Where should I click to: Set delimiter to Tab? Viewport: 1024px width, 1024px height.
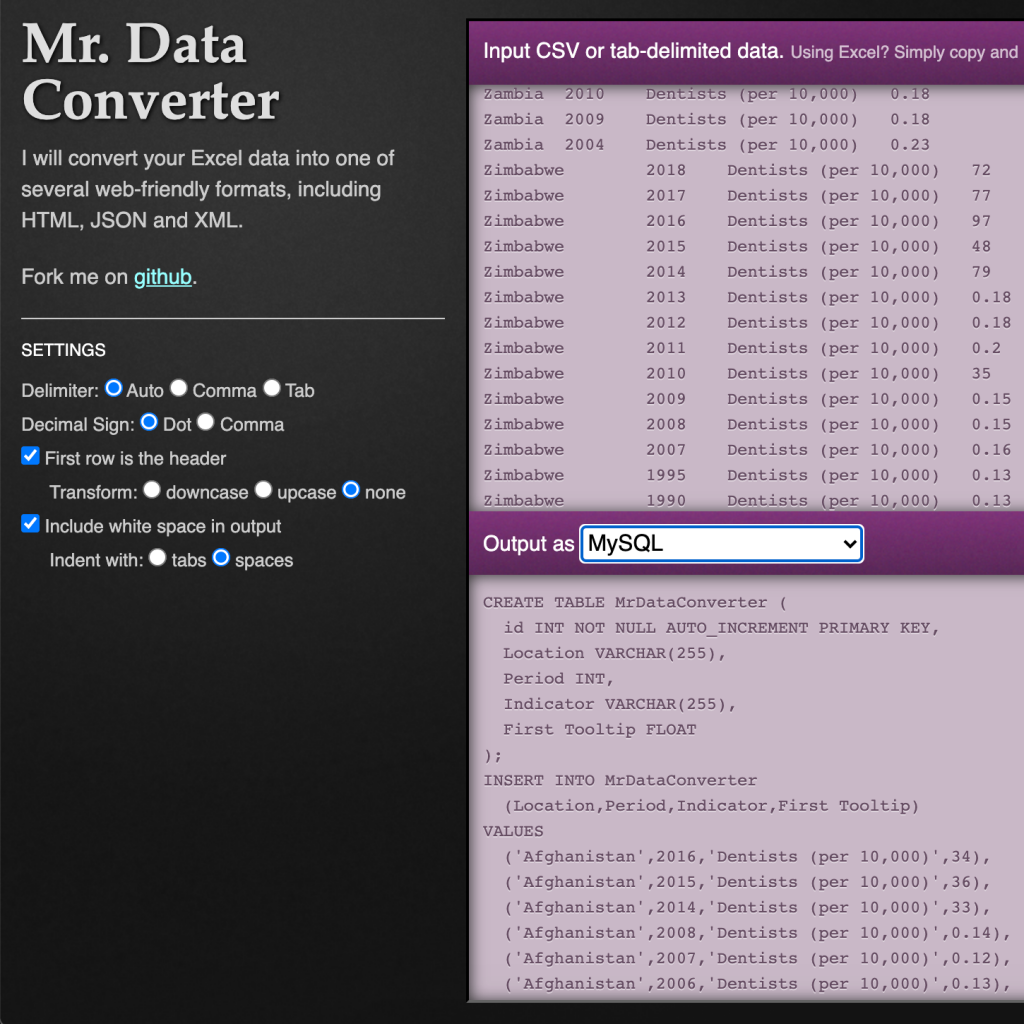point(272,389)
